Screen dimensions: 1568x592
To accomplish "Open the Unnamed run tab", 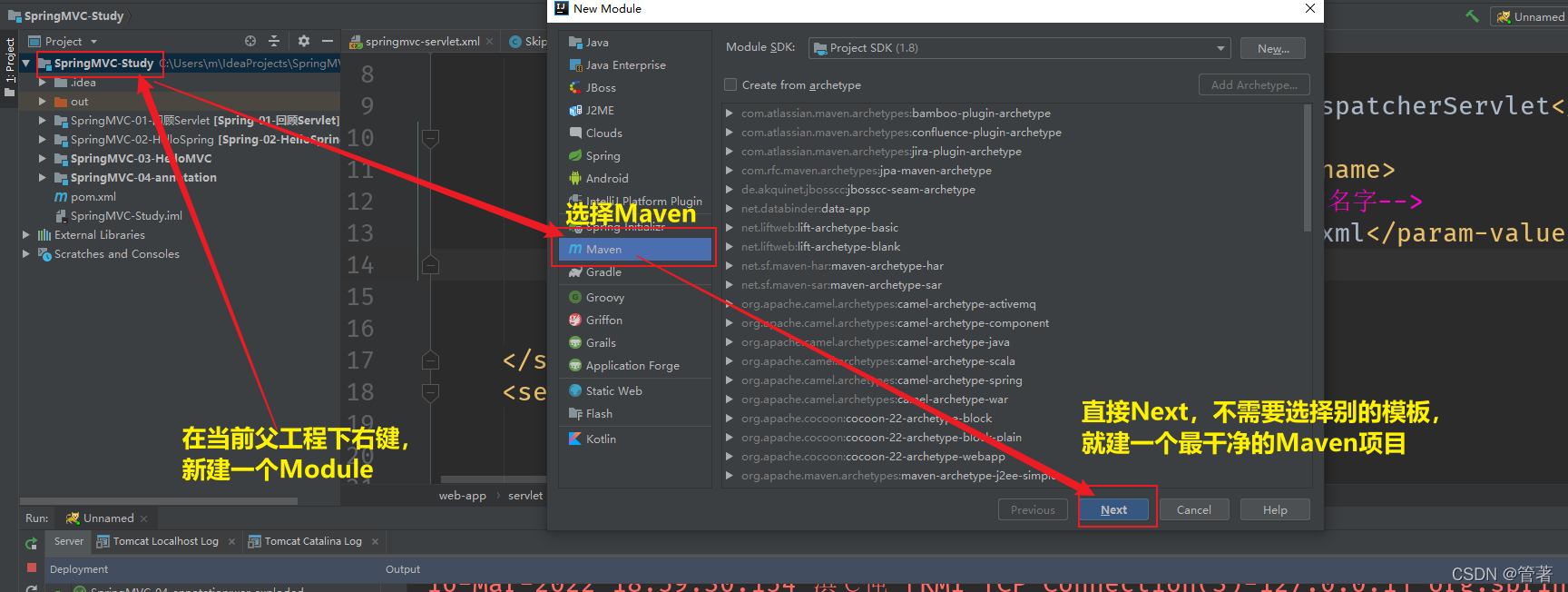I will click(108, 518).
